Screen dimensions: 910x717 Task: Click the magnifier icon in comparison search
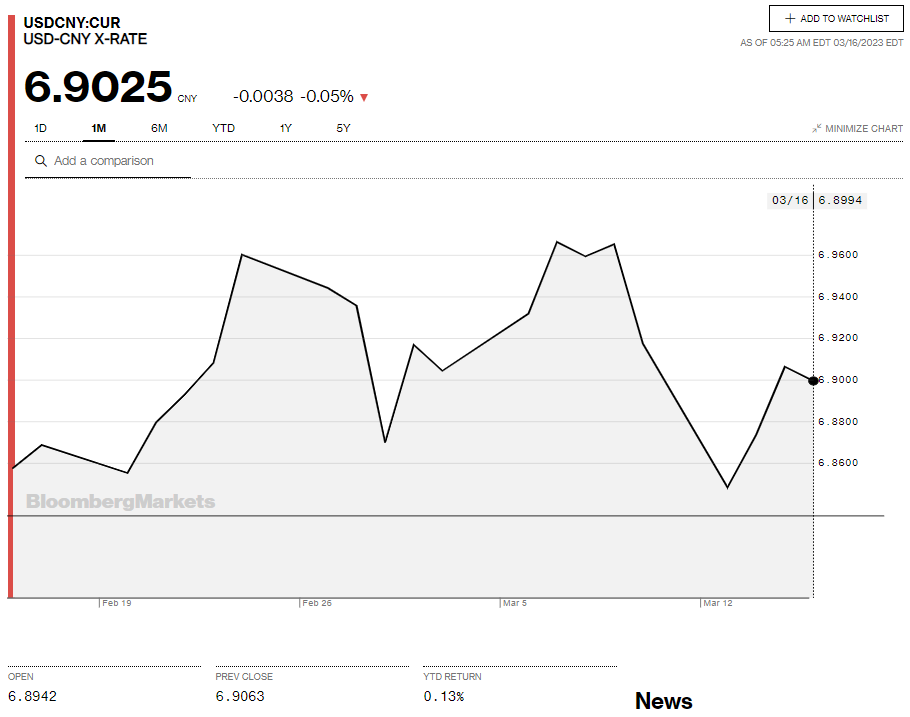click(41, 161)
